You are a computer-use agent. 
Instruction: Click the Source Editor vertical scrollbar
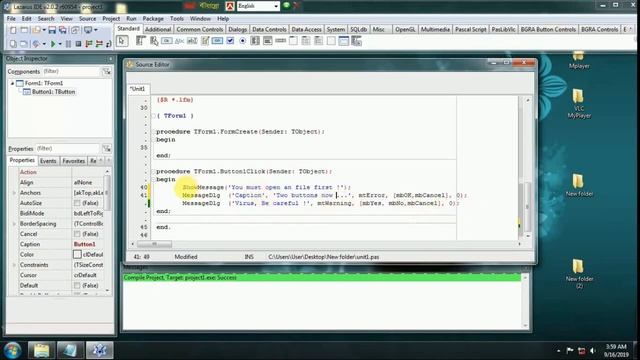point(527,168)
